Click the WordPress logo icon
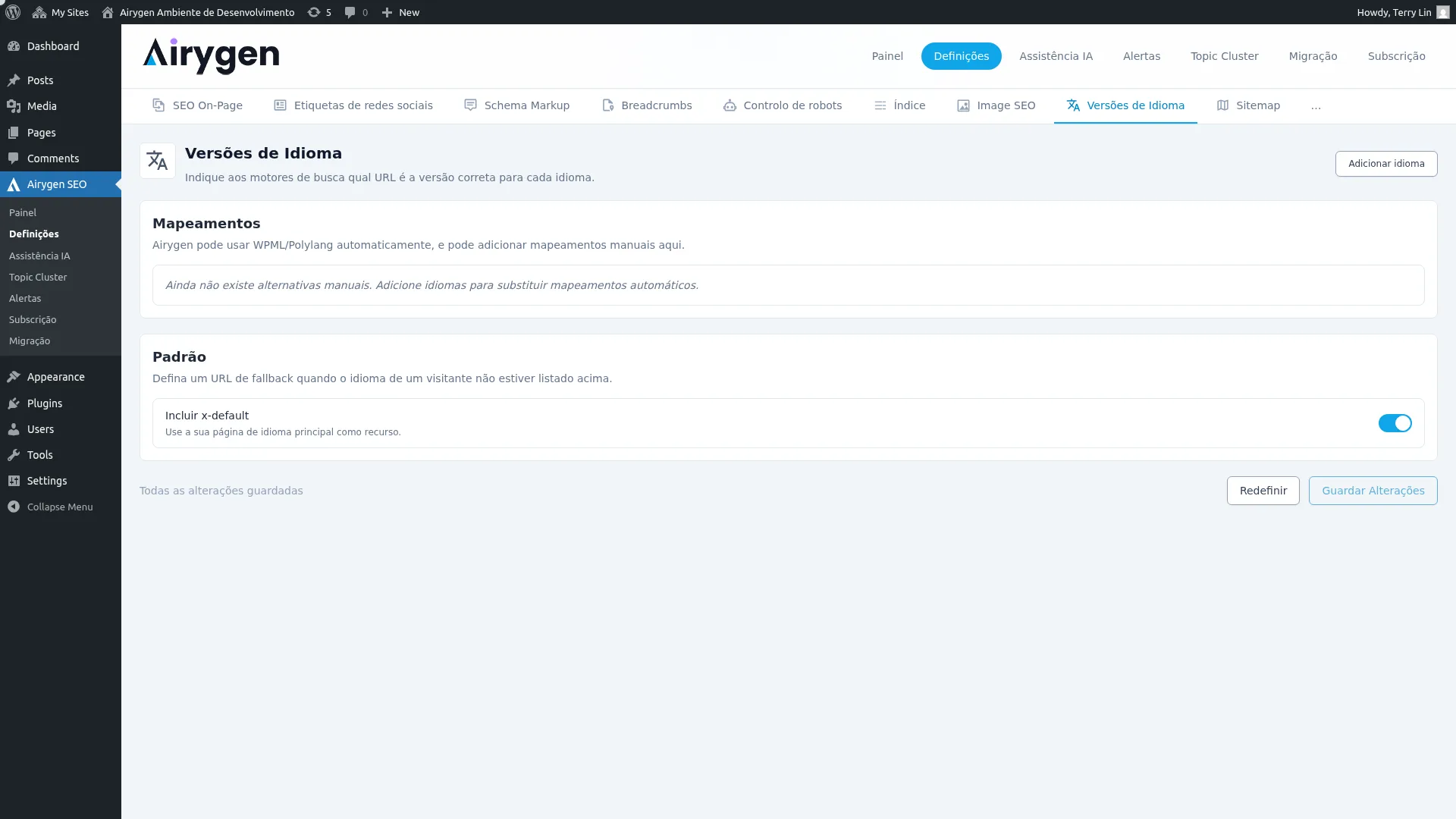 coord(13,12)
